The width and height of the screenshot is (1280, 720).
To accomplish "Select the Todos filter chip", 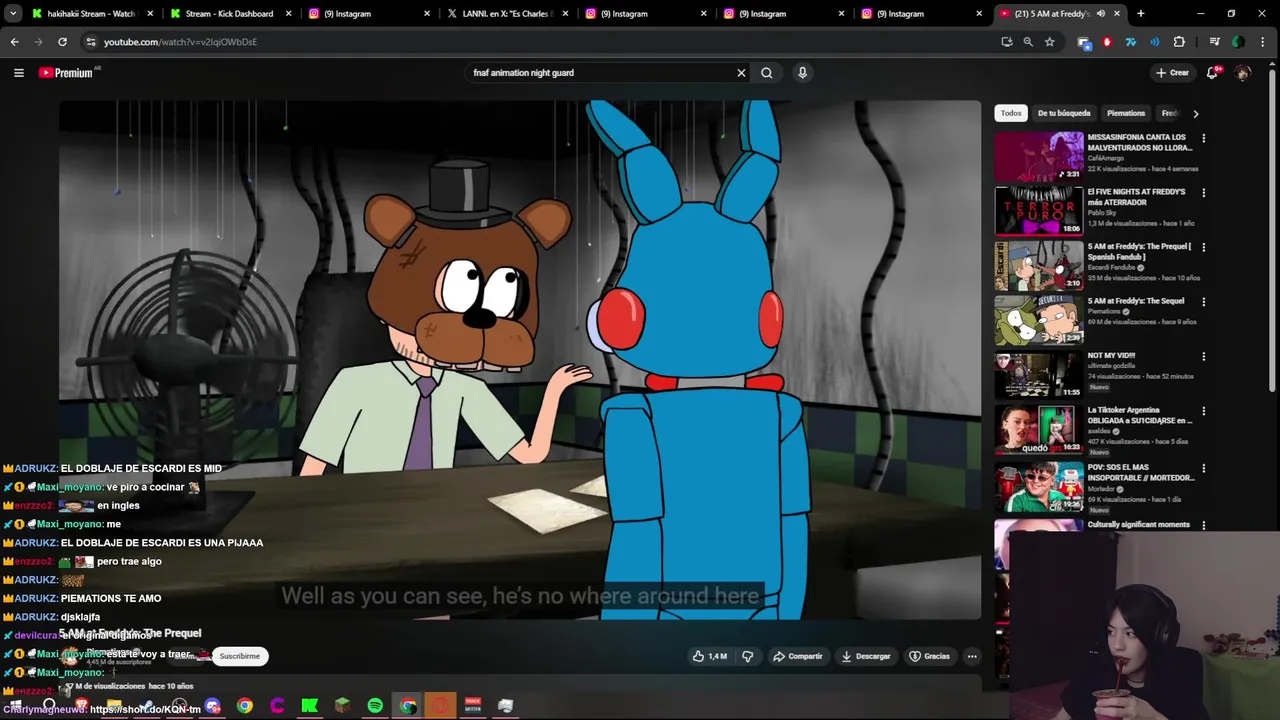I will click(x=1011, y=113).
